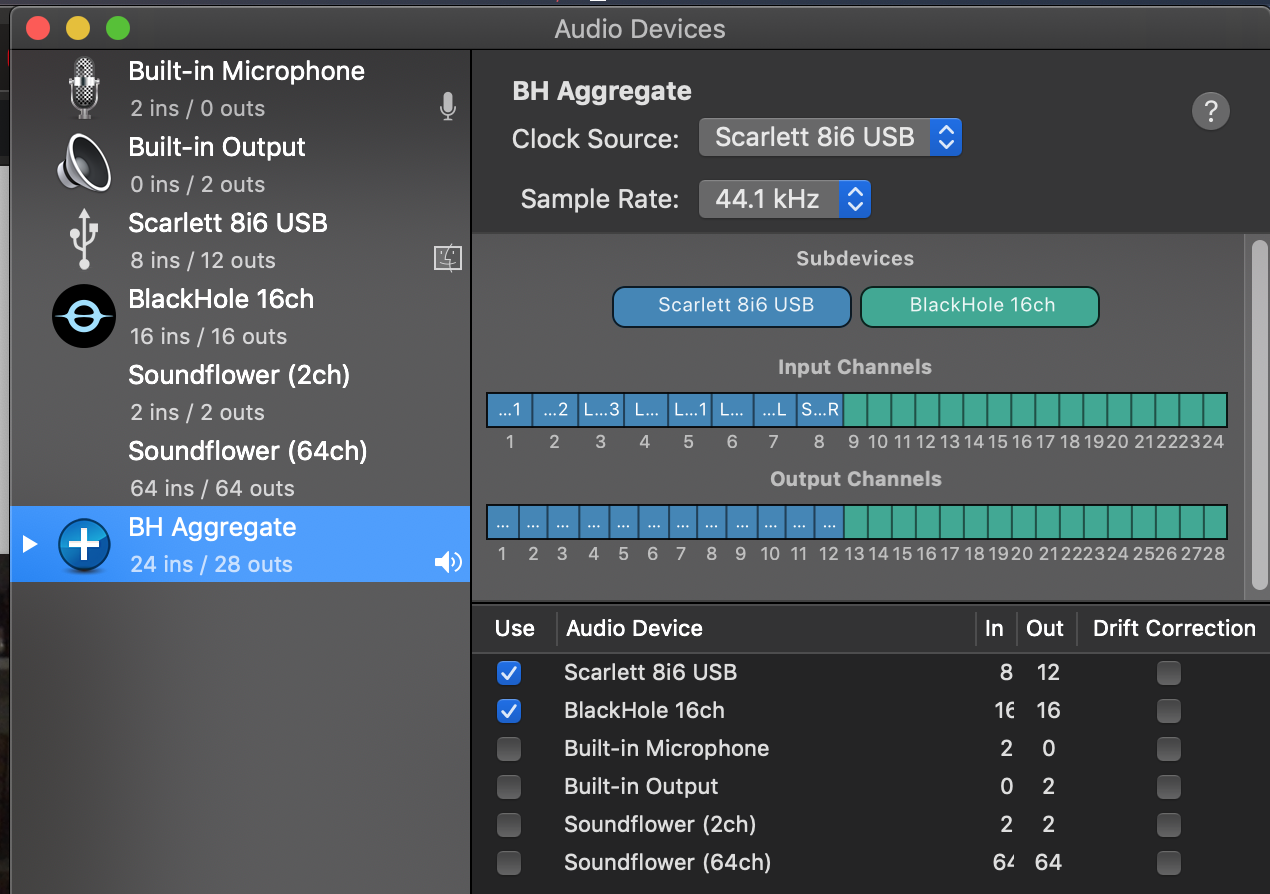
Task: Open the Sample Rate dropdown
Action: pyautogui.click(x=784, y=199)
